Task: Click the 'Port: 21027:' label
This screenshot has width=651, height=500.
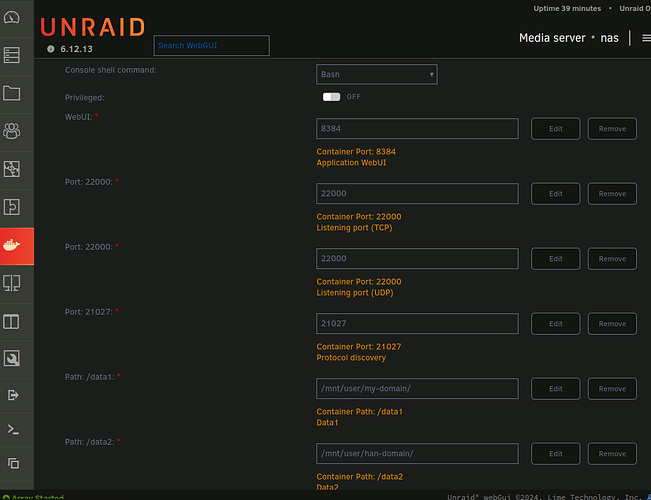Action: 89,312
